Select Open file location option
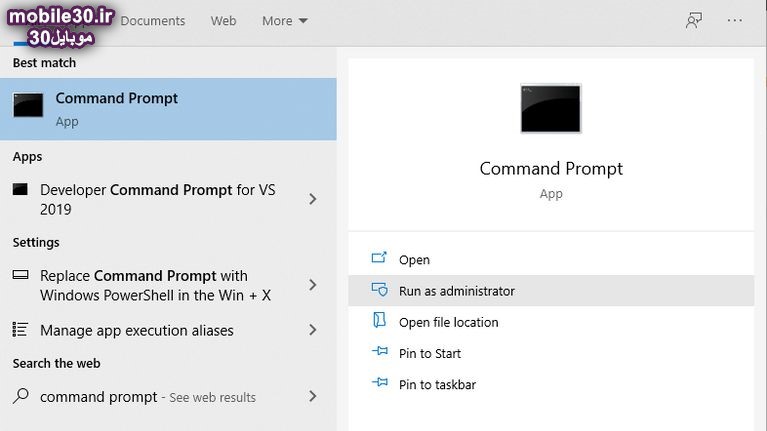This screenshot has width=767, height=431. click(x=448, y=322)
